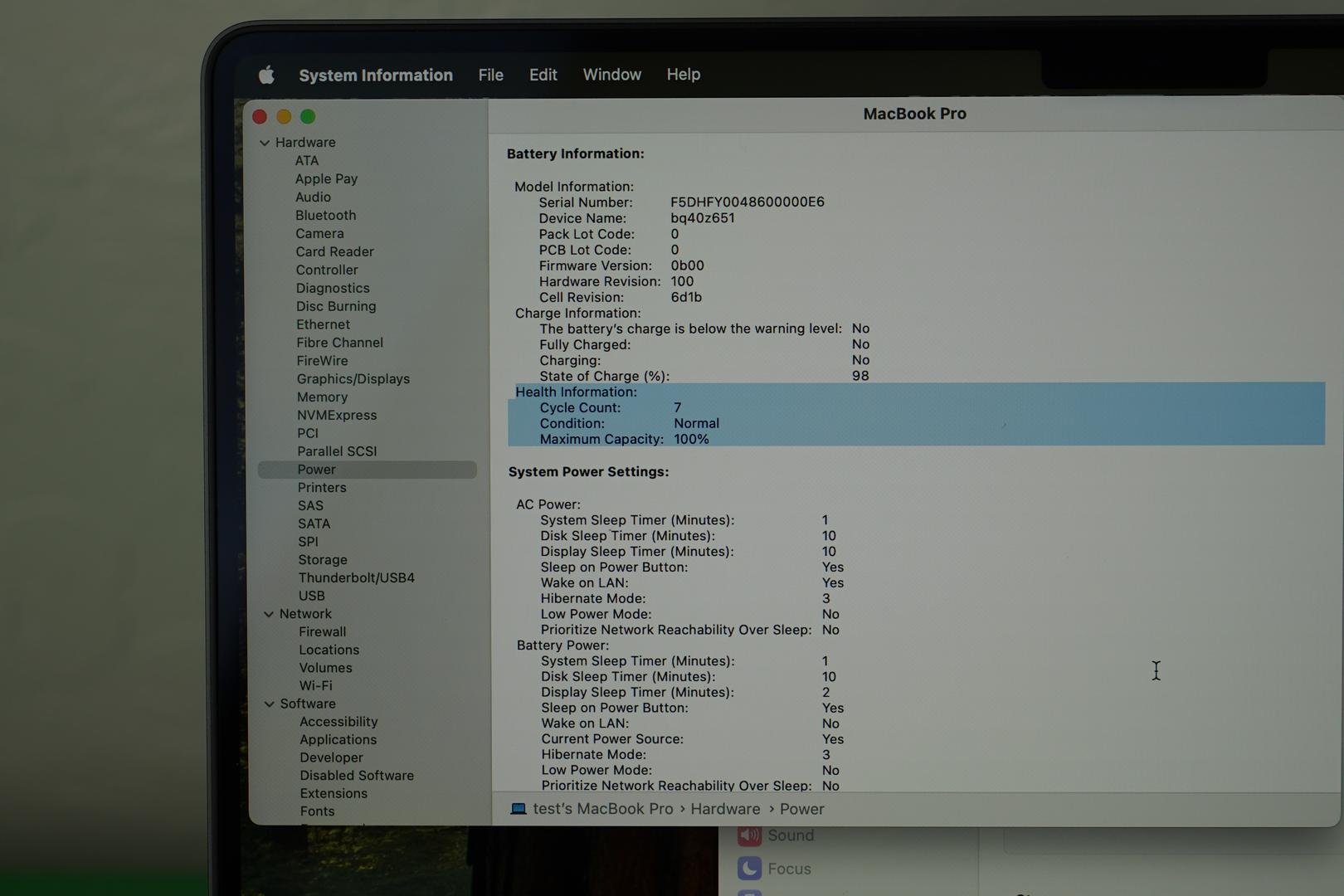The height and width of the screenshot is (896, 1344).
Task: Collapse the Network section chevron
Action: [268, 615]
